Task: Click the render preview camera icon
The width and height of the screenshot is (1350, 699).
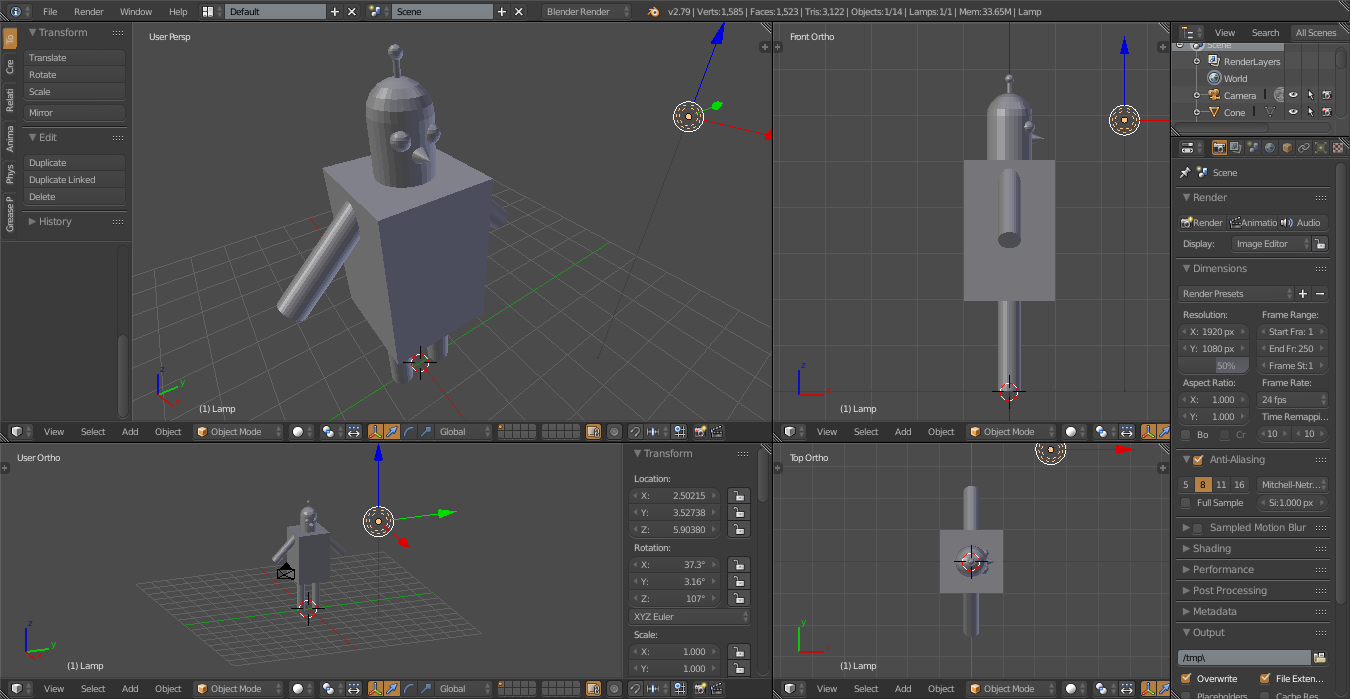Action: click(x=699, y=431)
